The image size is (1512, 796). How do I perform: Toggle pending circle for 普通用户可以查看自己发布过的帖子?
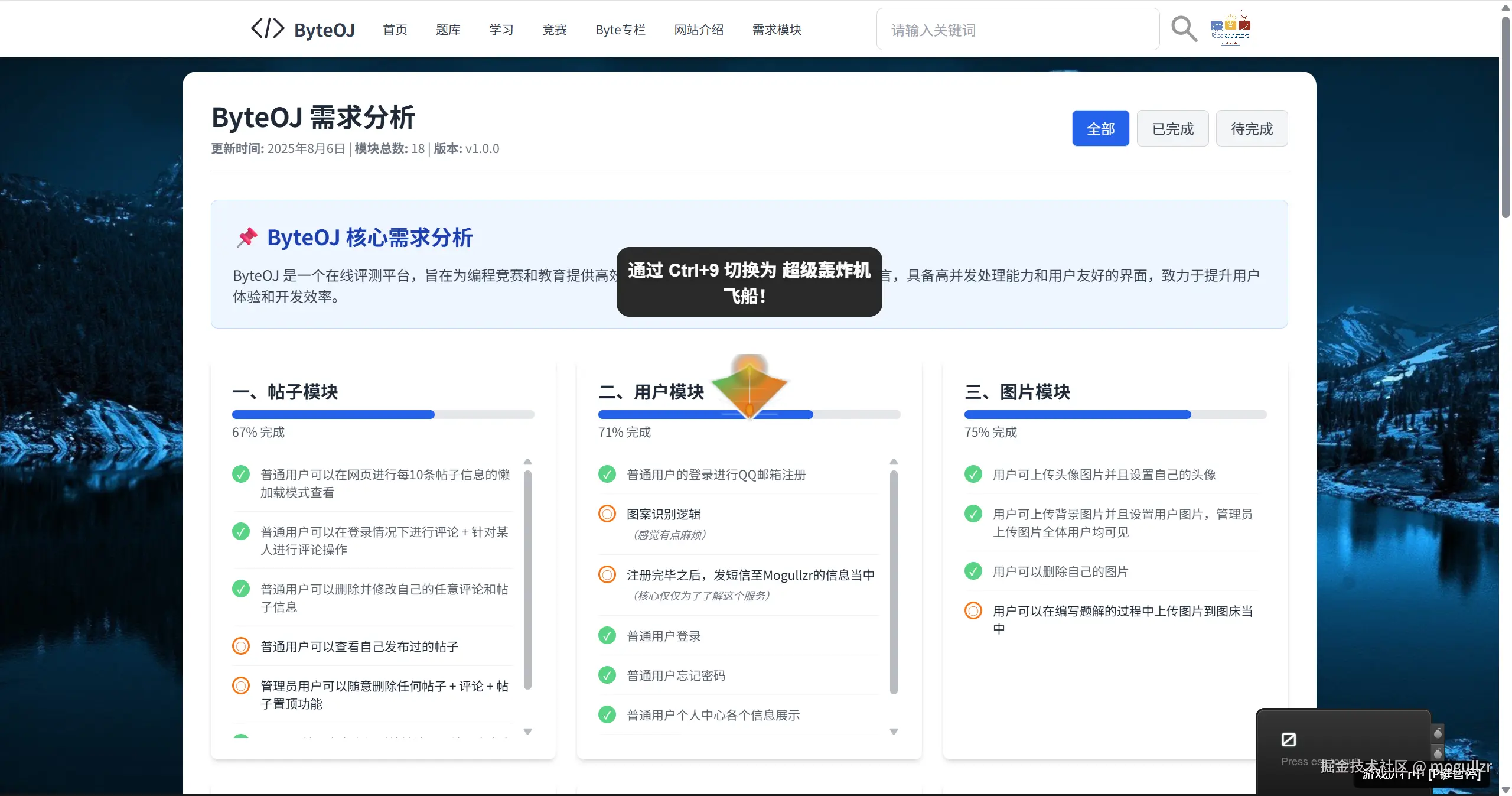pyautogui.click(x=240, y=646)
